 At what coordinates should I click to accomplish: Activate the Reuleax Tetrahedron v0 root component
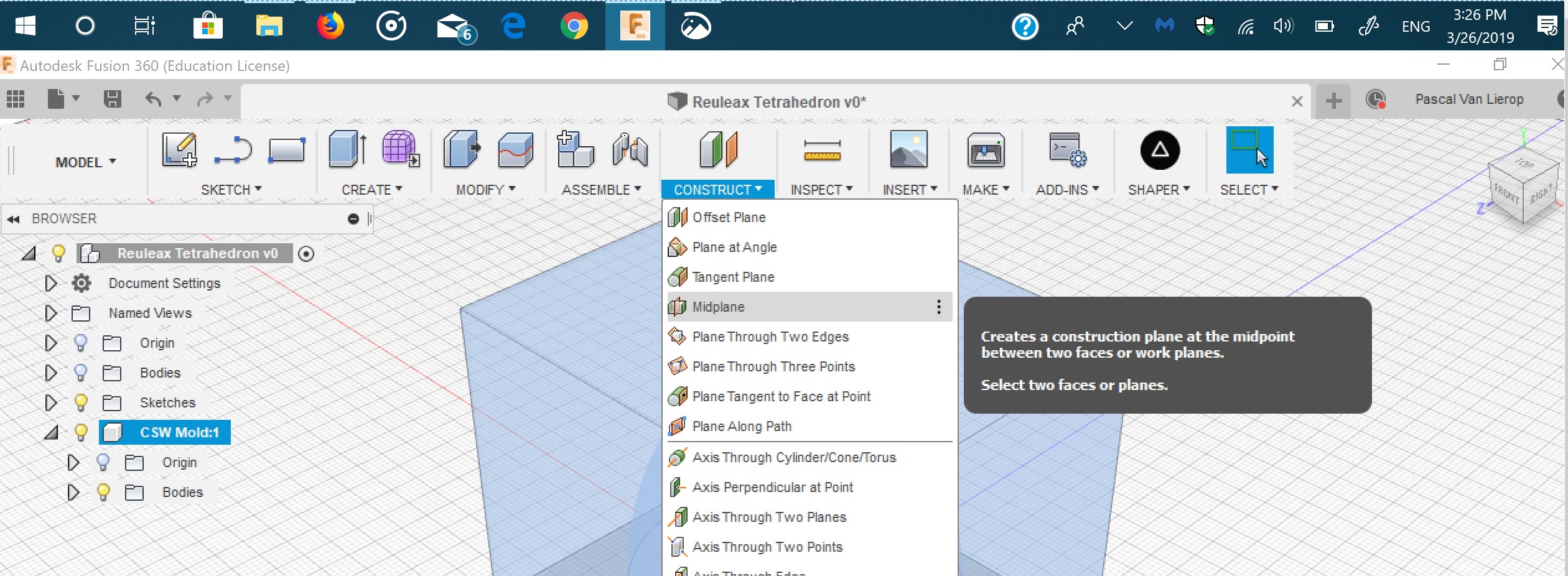(x=306, y=254)
